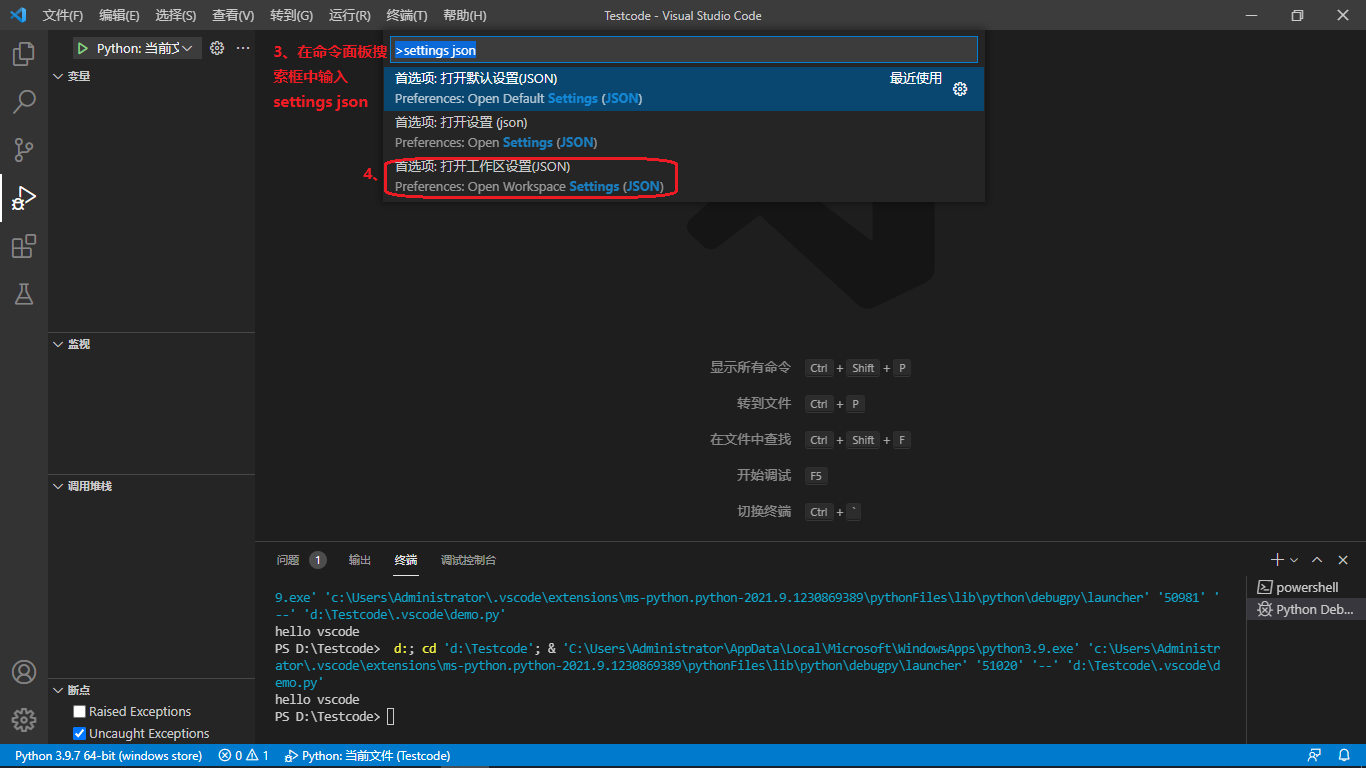This screenshot has width=1366, height=768.
Task: Choose Open Settings (JSON) command
Action: pyautogui.click(x=684, y=132)
